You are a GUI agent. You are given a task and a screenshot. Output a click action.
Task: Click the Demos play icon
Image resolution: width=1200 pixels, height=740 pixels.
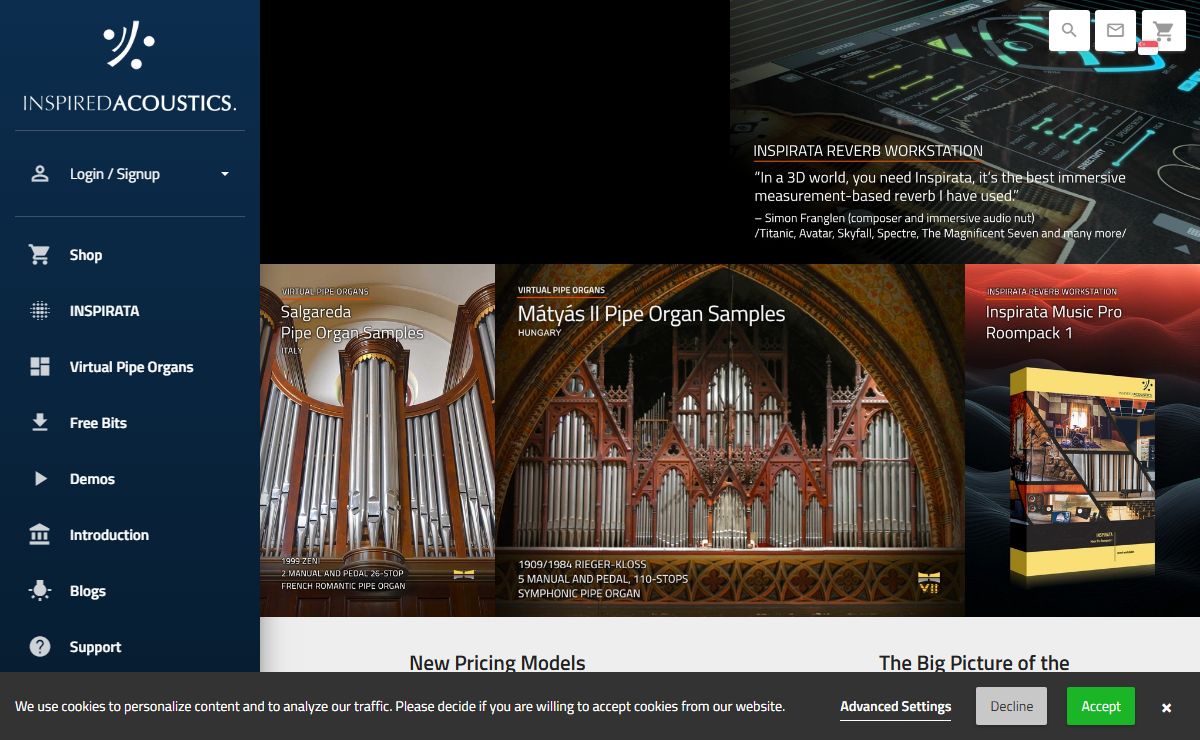coord(40,479)
